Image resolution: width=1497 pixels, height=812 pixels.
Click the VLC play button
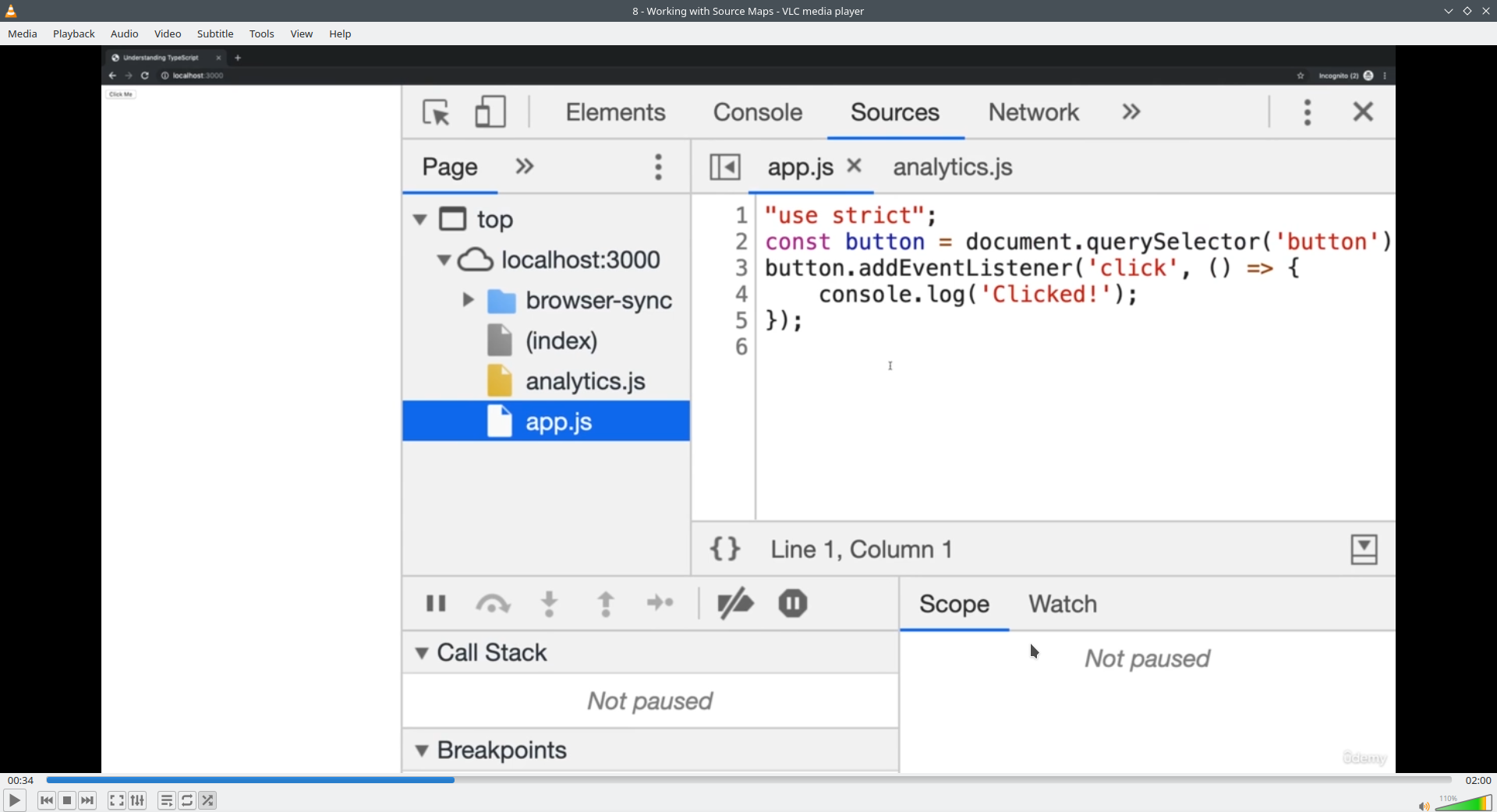pos(14,800)
